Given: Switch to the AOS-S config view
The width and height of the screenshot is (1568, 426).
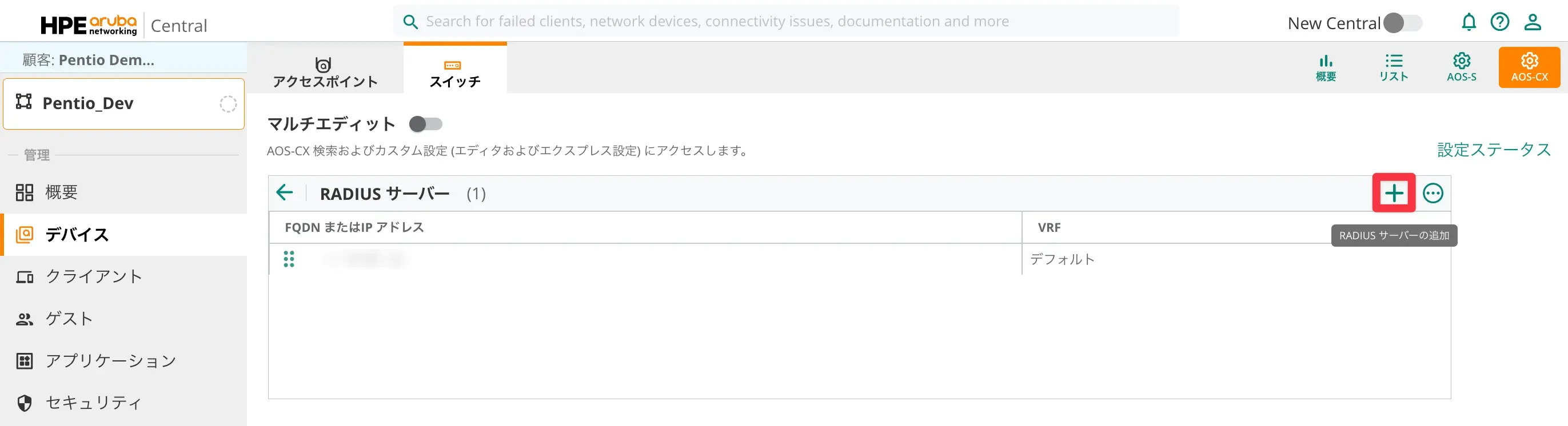Looking at the screenshot, I should [x=1461, y=67].
